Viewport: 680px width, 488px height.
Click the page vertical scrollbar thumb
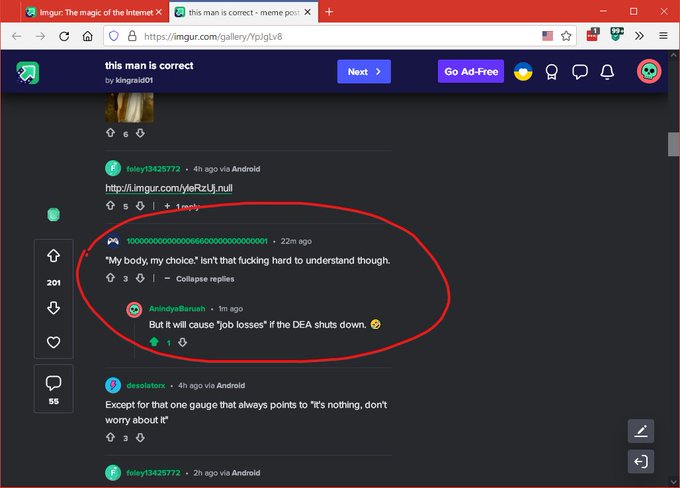point(673,144)
